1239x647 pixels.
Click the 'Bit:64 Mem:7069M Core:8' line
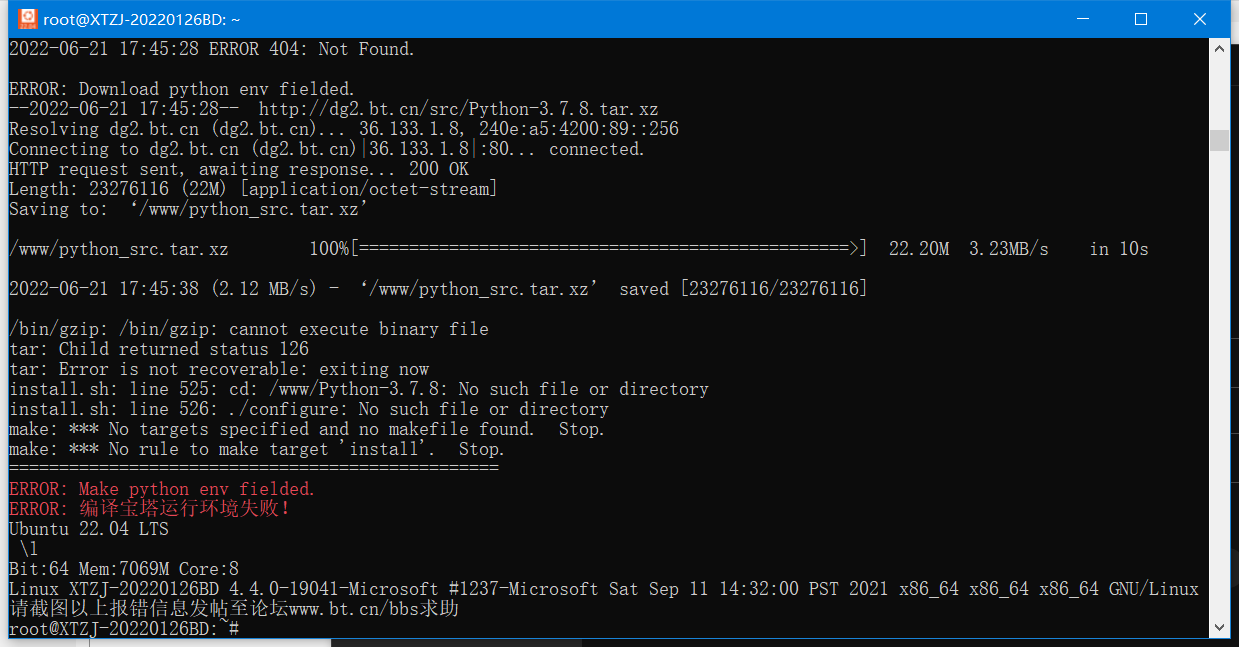pos(124,569)
